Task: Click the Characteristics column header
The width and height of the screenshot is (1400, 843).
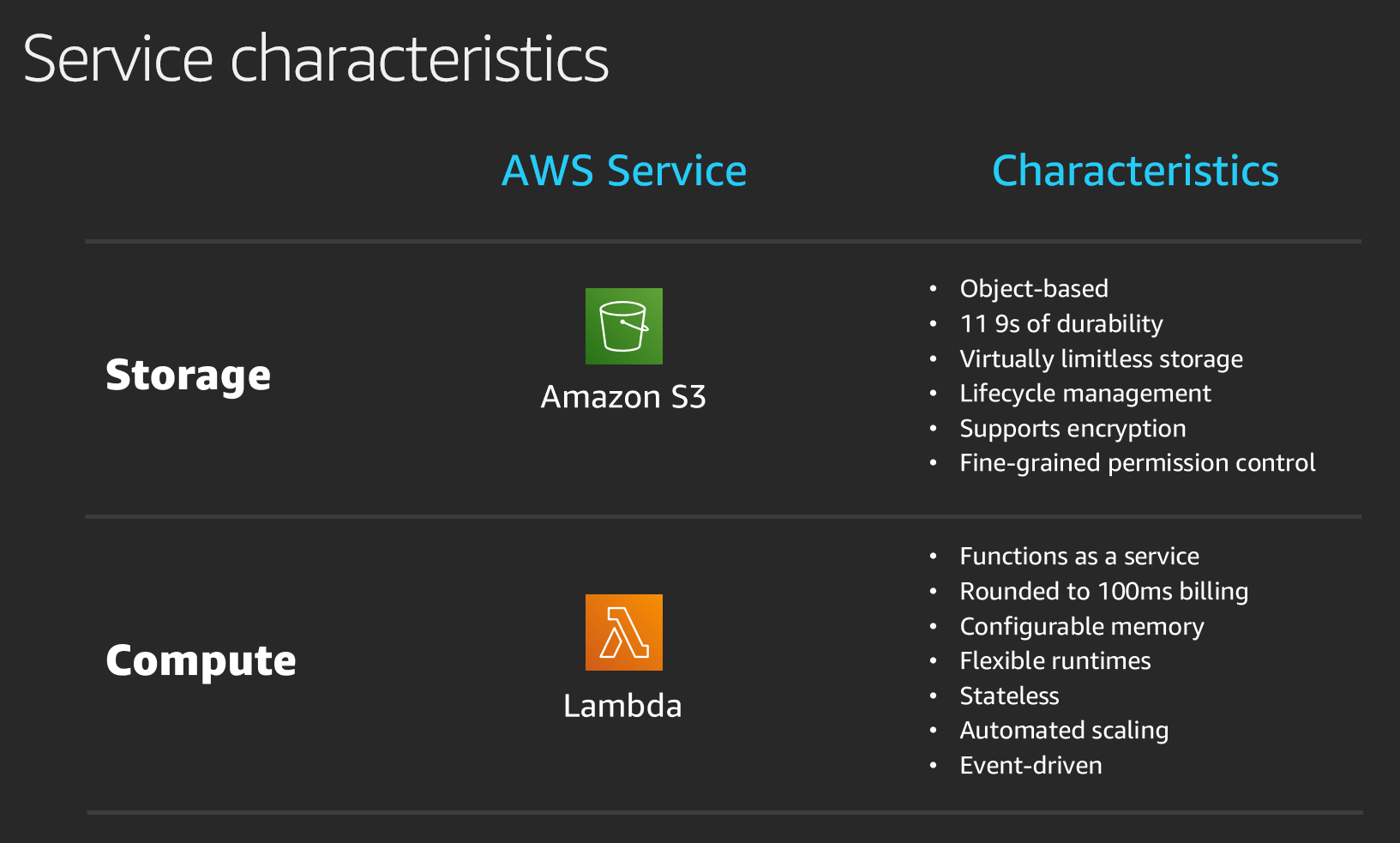Action: coord(1135,170)
